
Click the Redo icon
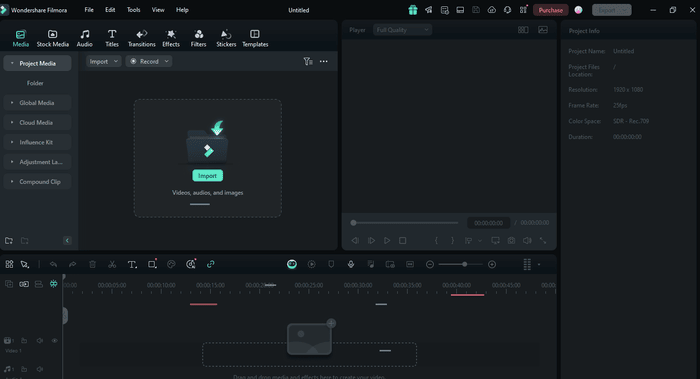72,265
